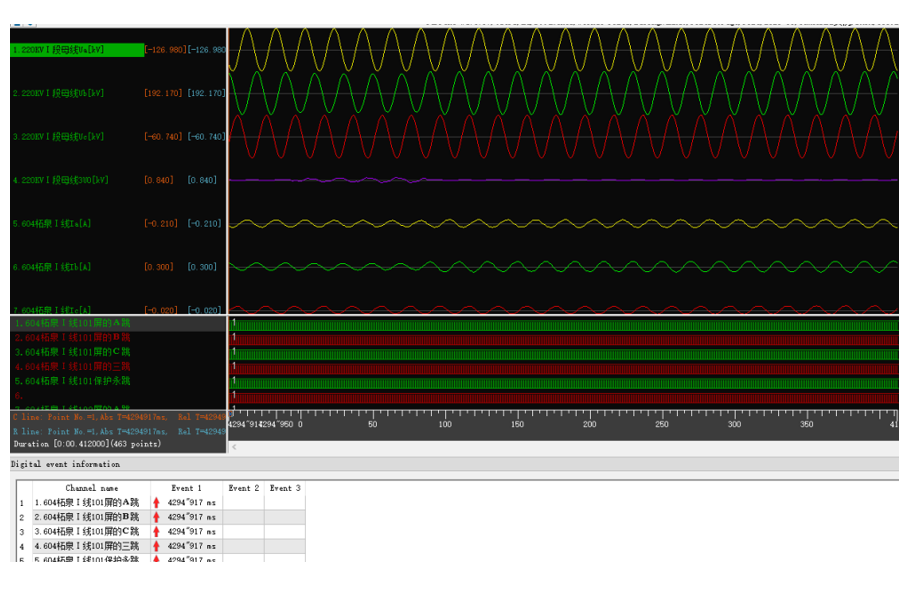The height and width of the screenshot is (597, 904).
Task: Click the 100 ms timeline tick
Action: (445, 424)
